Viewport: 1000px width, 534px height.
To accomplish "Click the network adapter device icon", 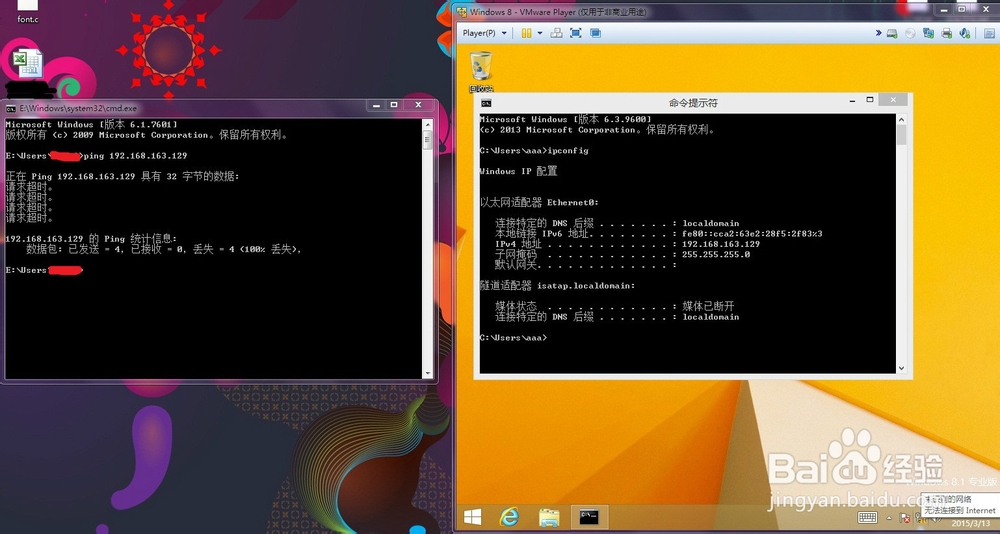I will click(x=929, y=33).
